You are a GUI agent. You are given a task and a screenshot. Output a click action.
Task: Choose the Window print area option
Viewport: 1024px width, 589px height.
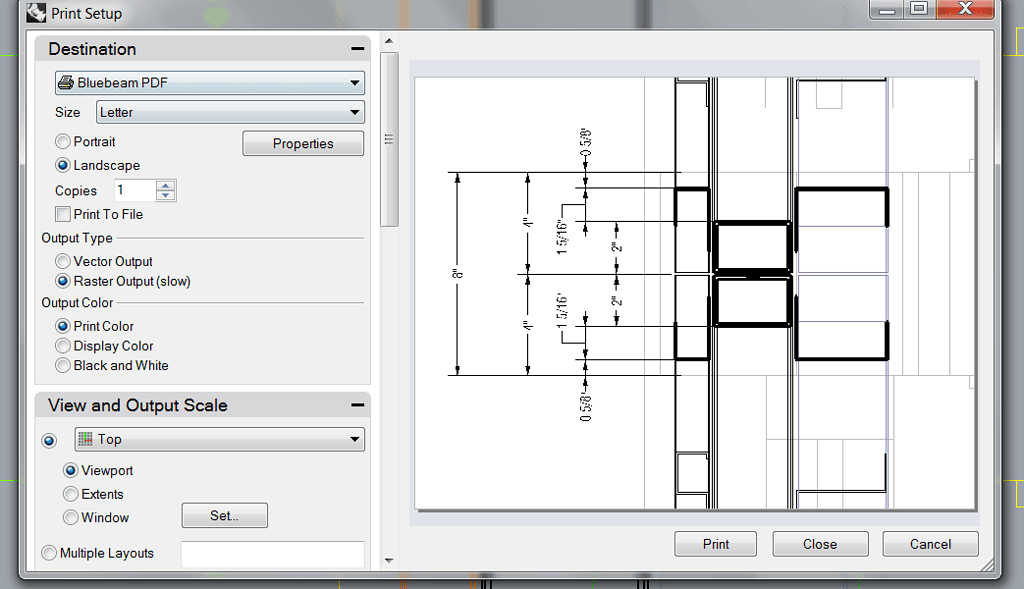70,518
